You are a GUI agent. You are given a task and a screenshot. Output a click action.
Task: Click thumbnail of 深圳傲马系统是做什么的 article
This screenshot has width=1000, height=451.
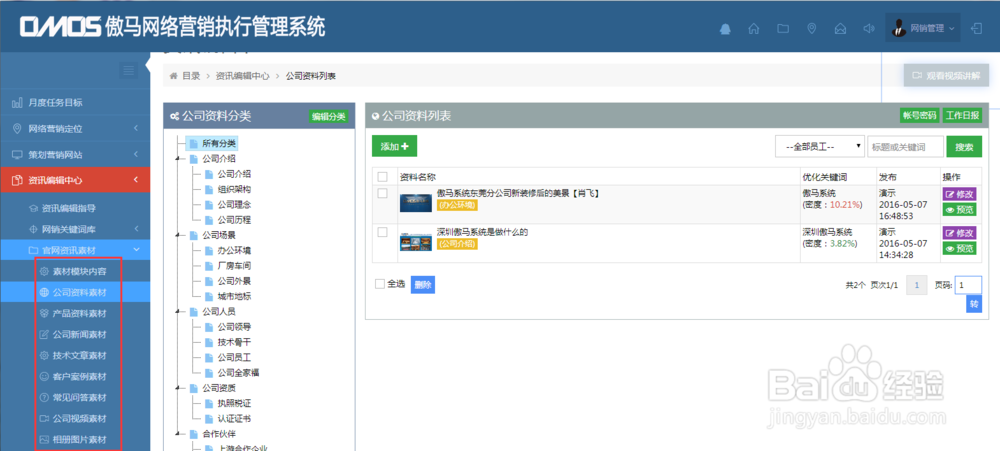[x=416, y=242]
